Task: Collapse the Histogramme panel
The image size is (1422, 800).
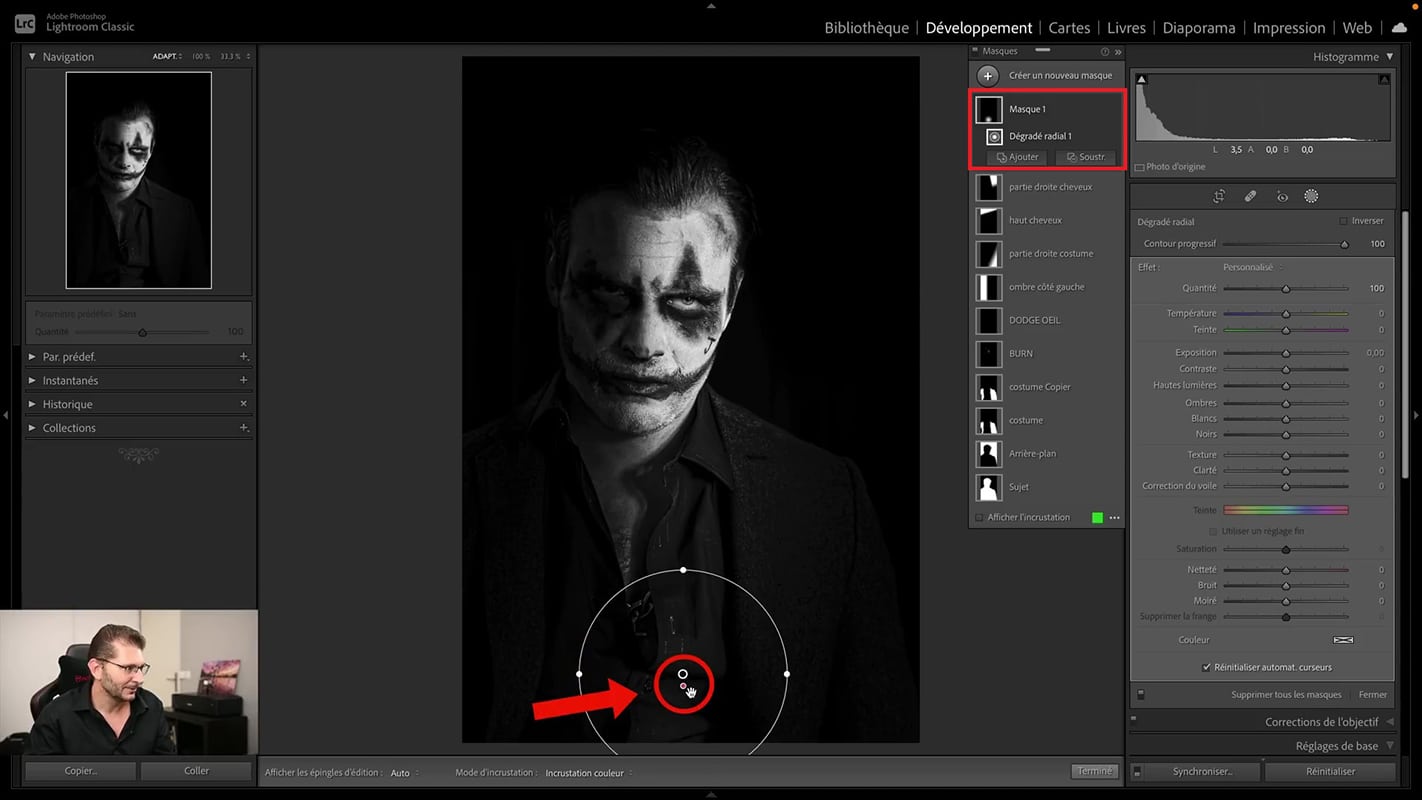Action: pos(1389,57)
